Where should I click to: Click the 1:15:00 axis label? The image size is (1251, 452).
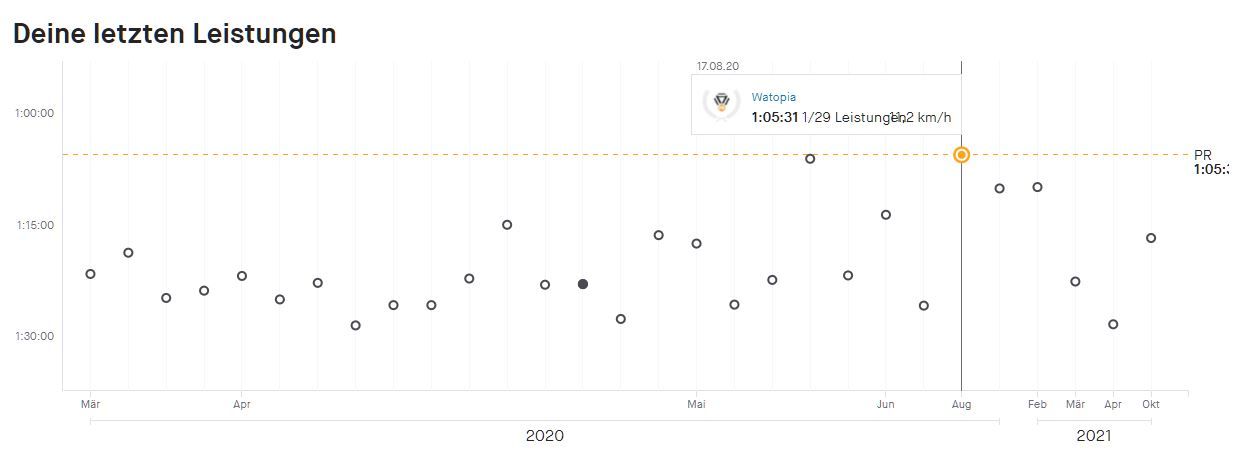pyautogui.click(x=35, y=225)
